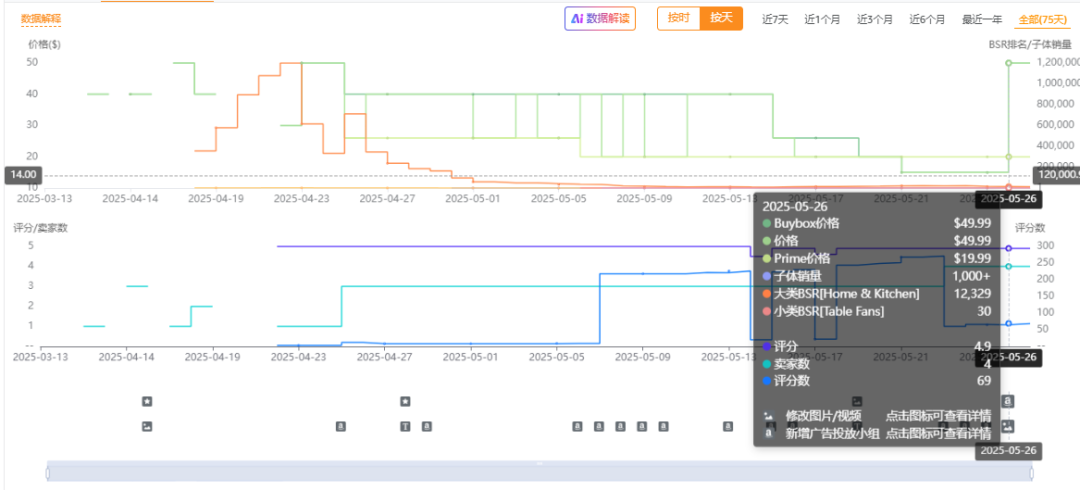The image size is (1080, 490).
Task: Click 大类BSR[Home & Kitchen] in the tooltip
Action: 876,294
